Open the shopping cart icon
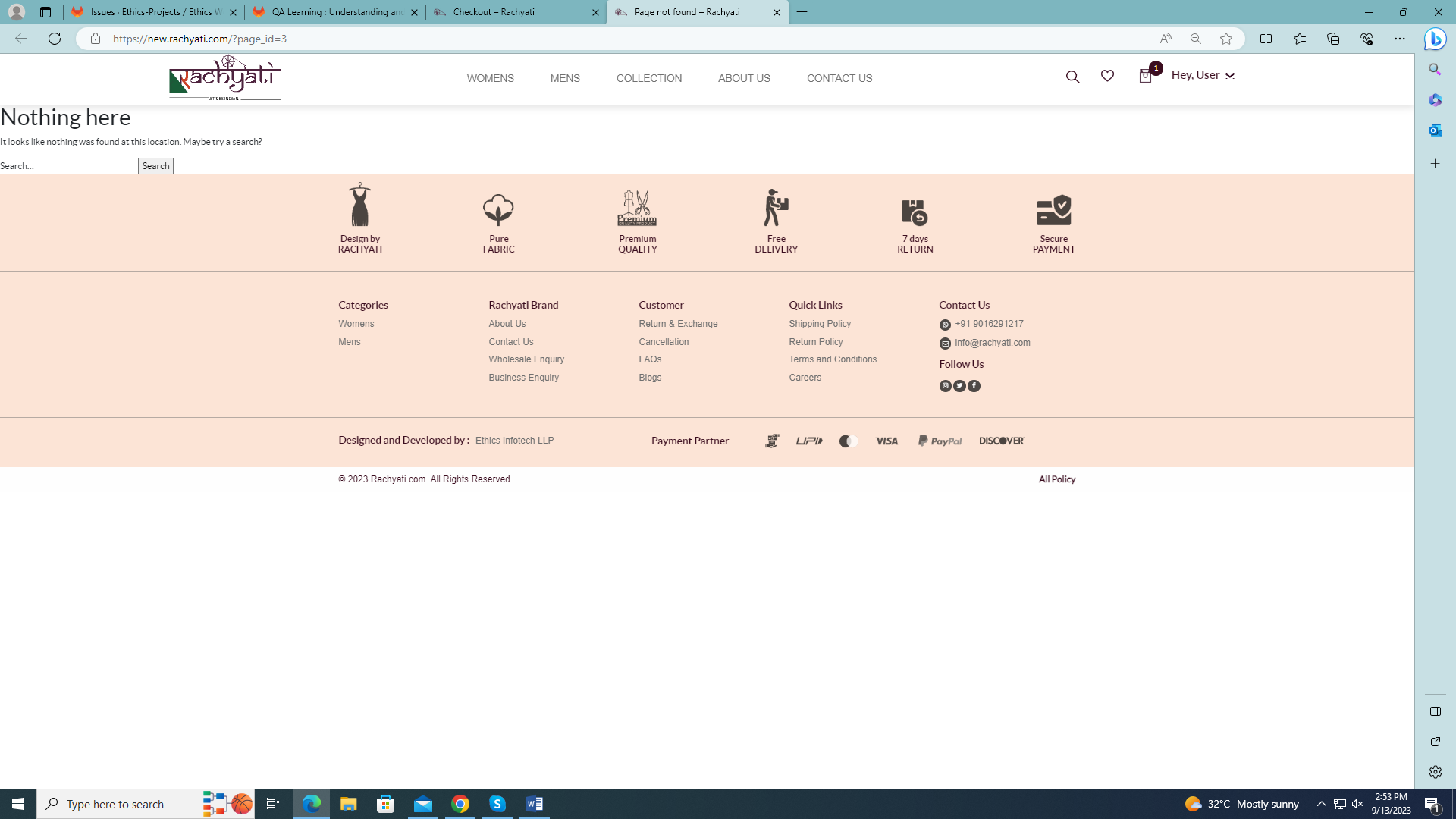 click(1145, 76)
